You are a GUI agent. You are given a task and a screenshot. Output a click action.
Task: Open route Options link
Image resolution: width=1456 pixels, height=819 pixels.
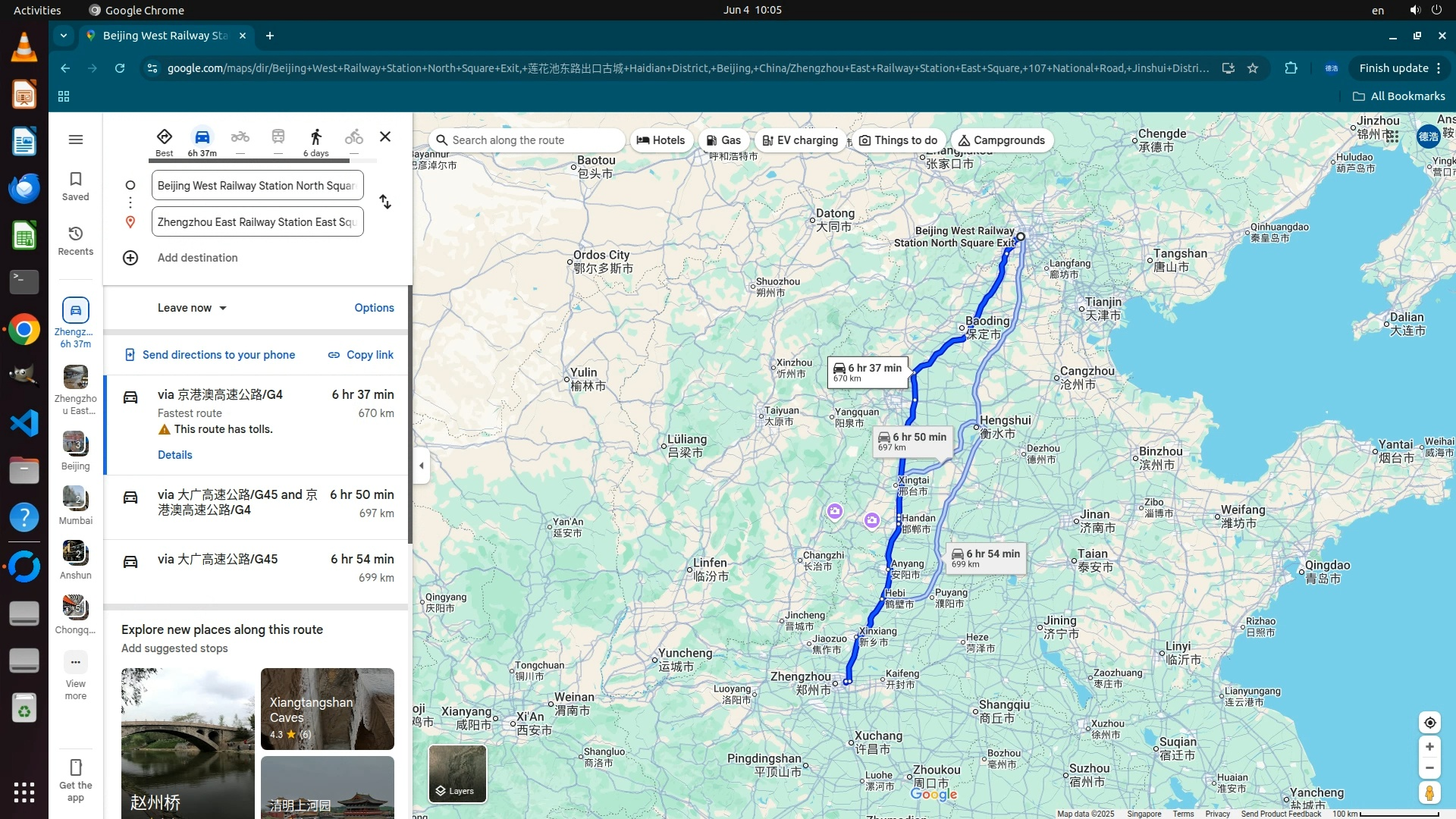click(x=374, y=308)
